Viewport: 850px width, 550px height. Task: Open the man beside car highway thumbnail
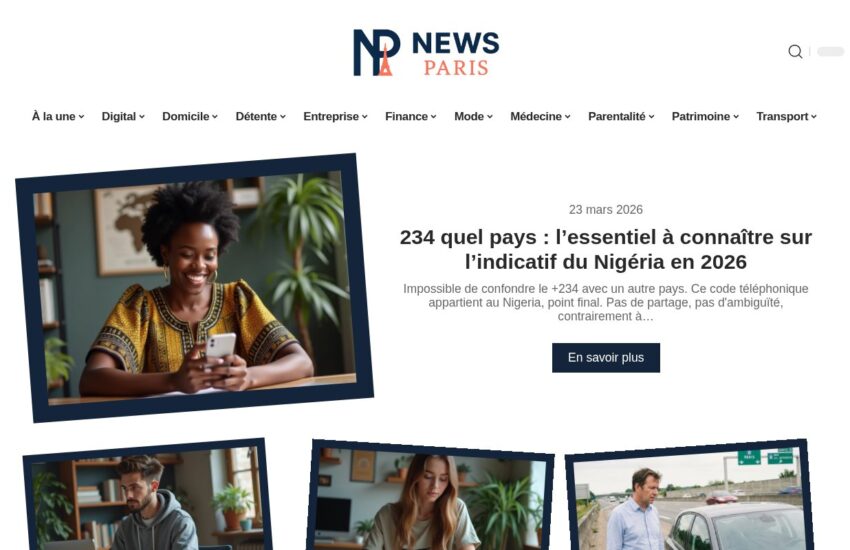click(x=689, y=496)
